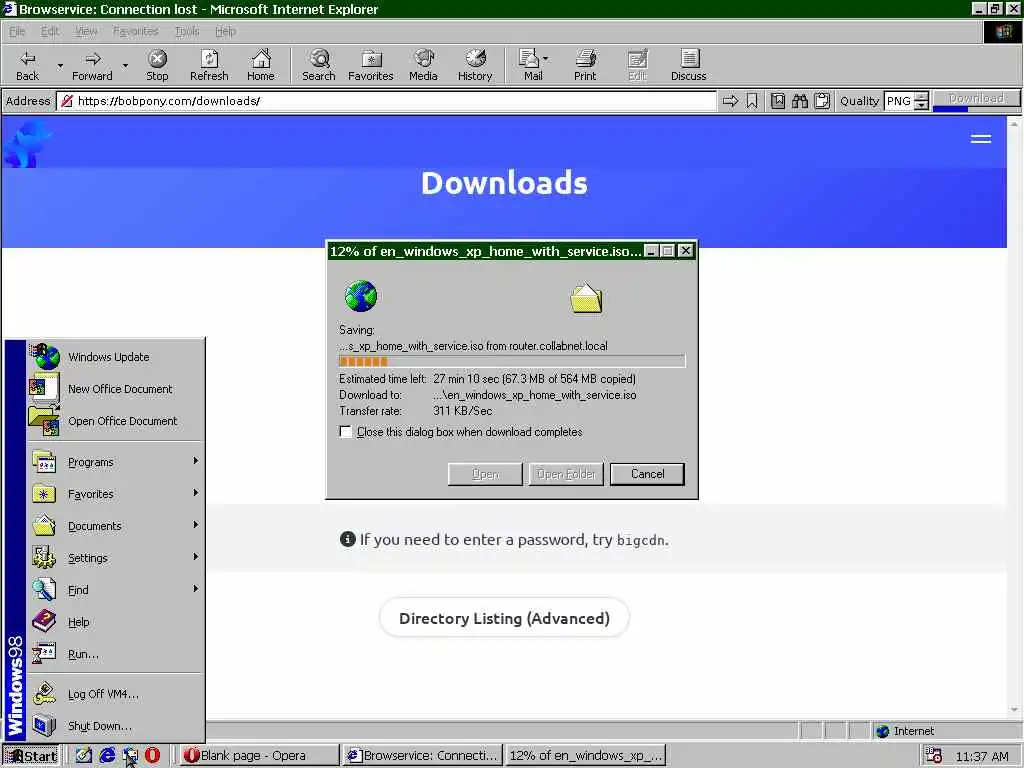Switch to 12% download taskbar button

pos(586,756)
